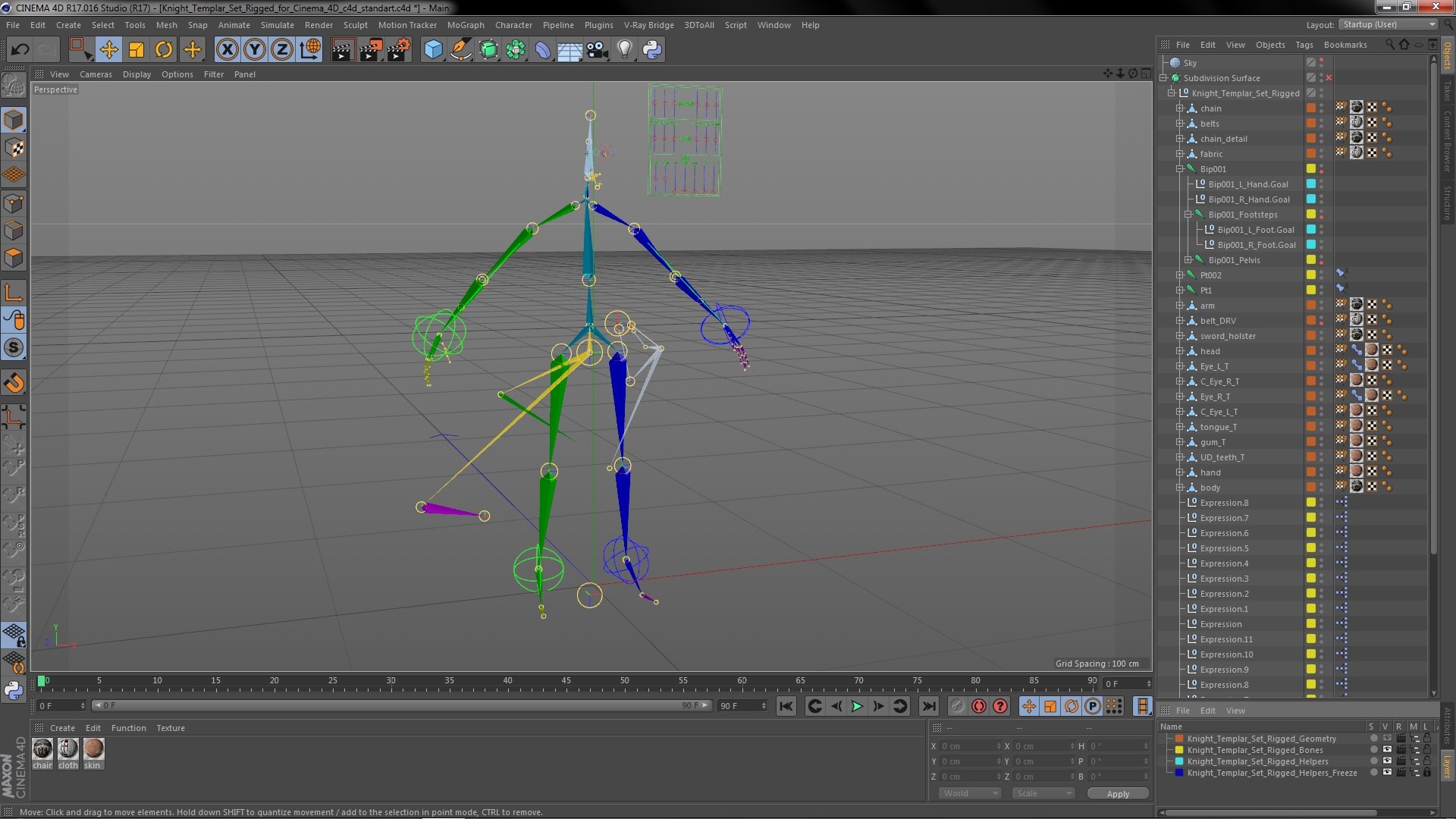Toggle solo for Knight_Templar_Set_Rigged_Helpers layer
The width and height of the screenshot is (1456, 819).
tap(1373, 761)
